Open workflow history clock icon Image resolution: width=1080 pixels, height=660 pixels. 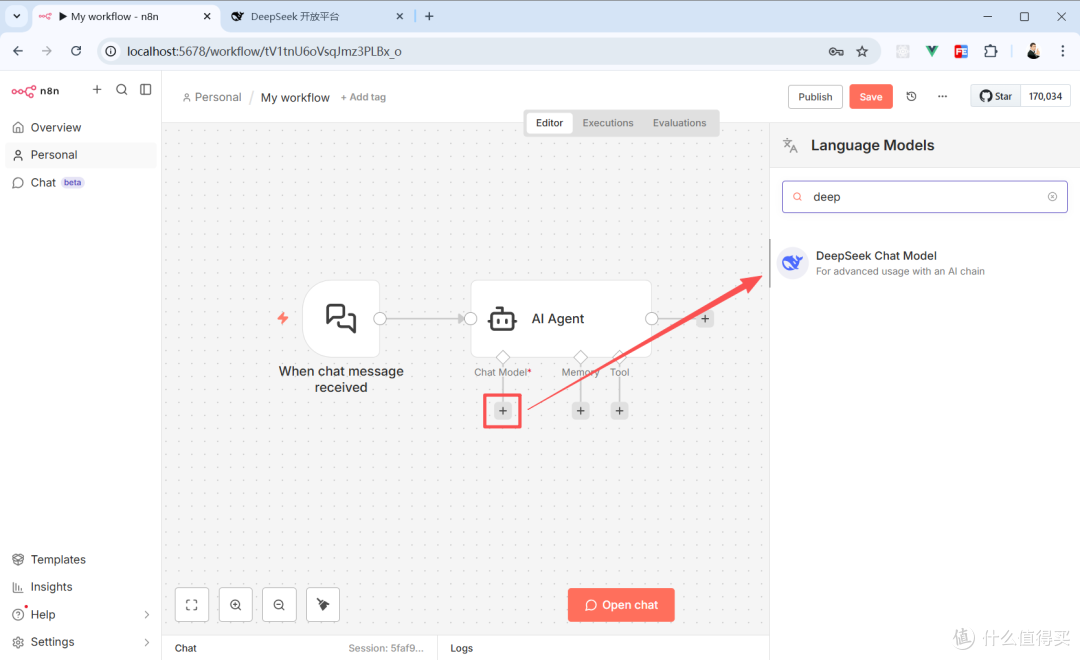(911, 96)
